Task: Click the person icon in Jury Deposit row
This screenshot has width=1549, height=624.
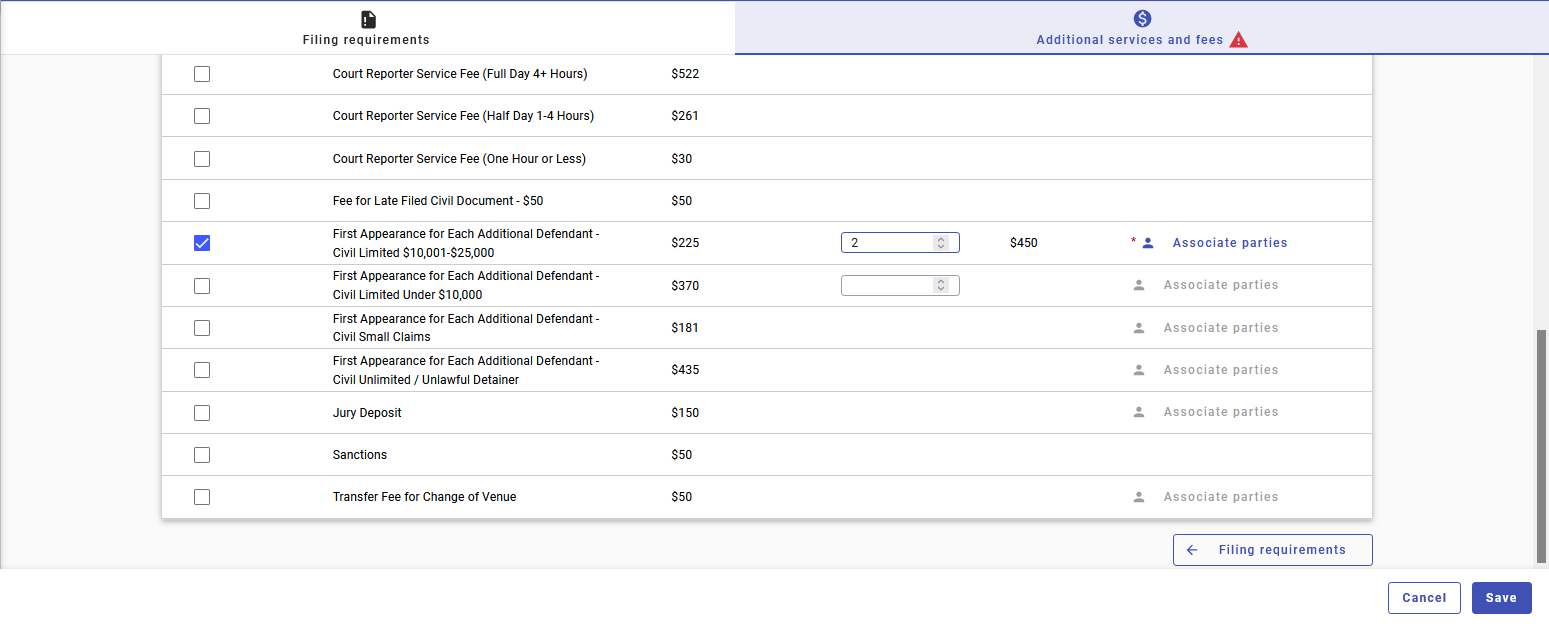Action: click(x=1138, y=412)
